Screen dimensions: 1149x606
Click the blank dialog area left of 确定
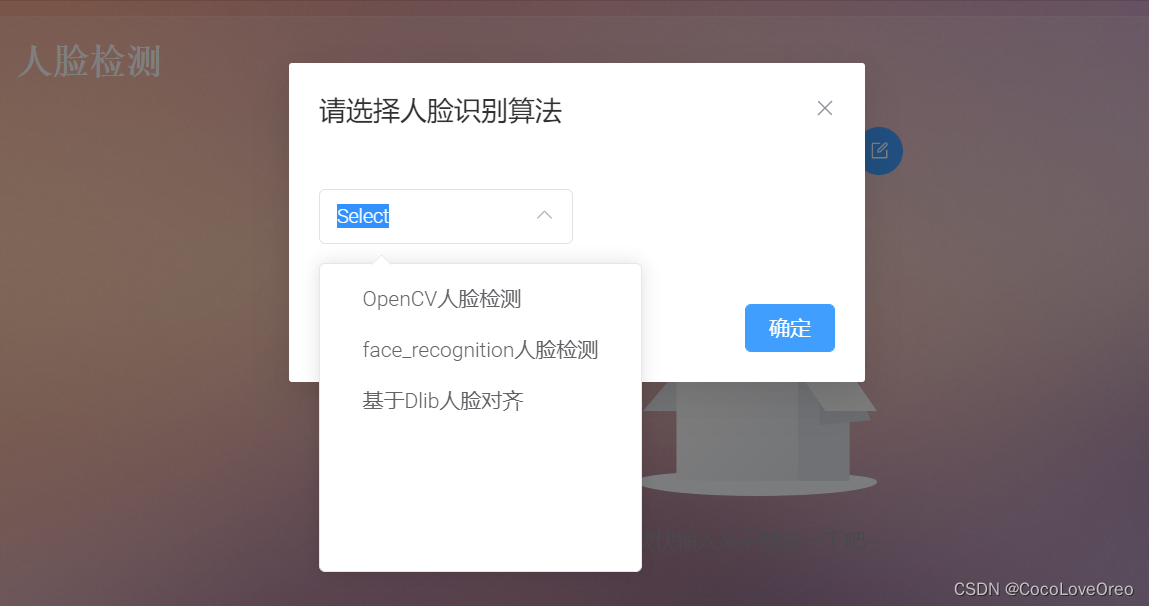692,328
